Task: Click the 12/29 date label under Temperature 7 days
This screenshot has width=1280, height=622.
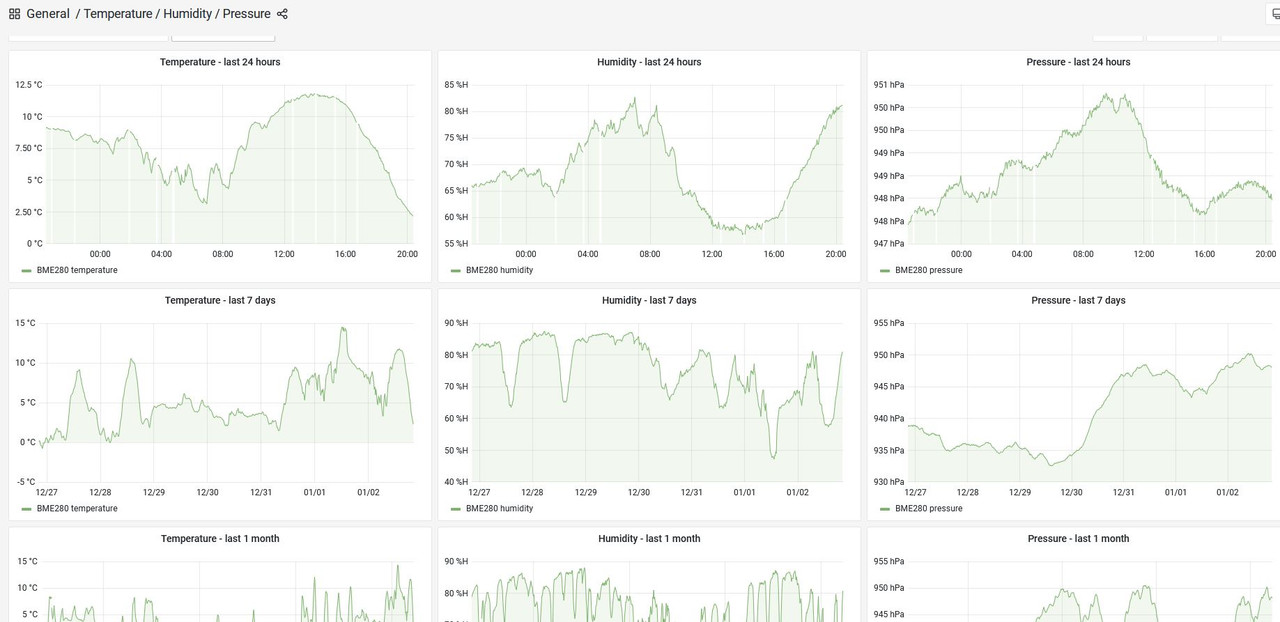Action: pyautogui.click(x=154, y=492)
